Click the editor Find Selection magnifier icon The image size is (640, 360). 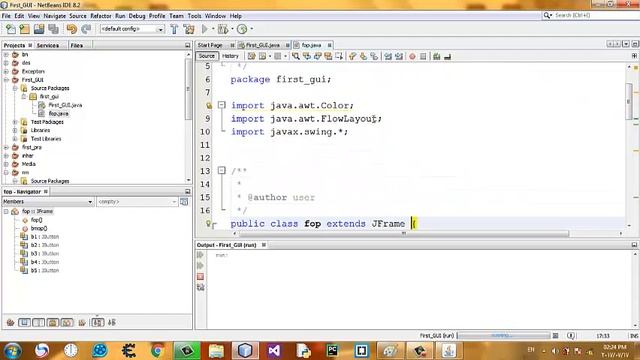point(296,56)
